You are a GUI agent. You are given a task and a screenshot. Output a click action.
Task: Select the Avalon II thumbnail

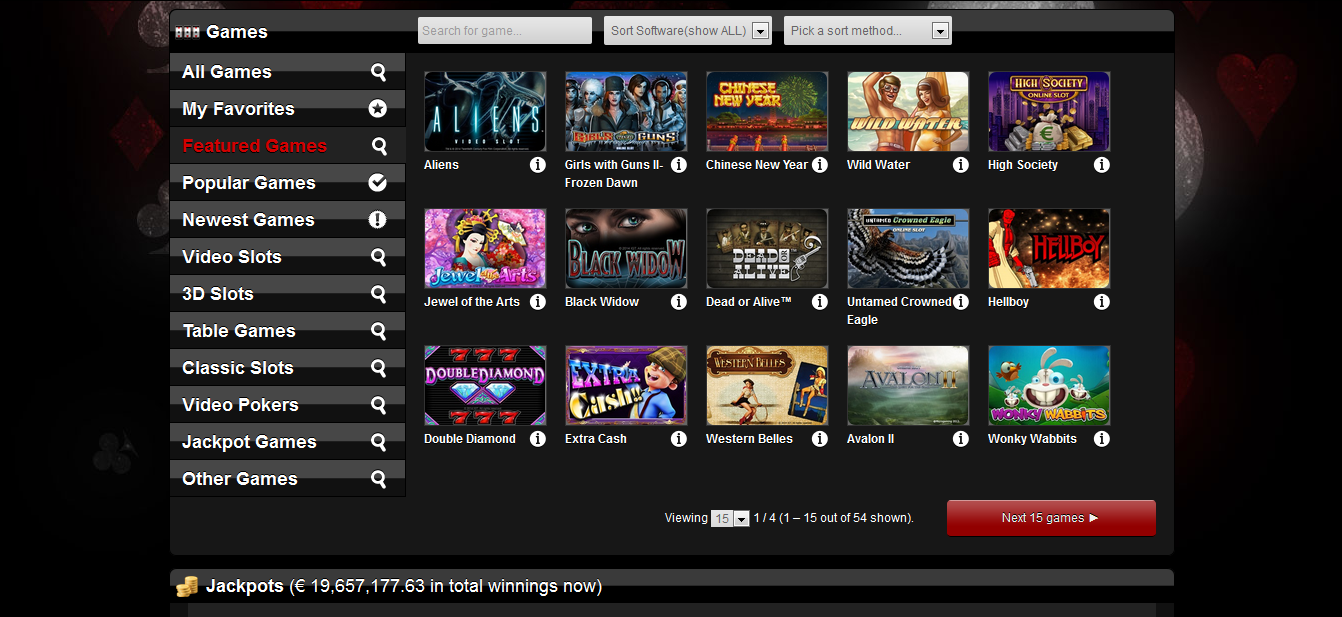pyautogui.click(x=908, y=385)
